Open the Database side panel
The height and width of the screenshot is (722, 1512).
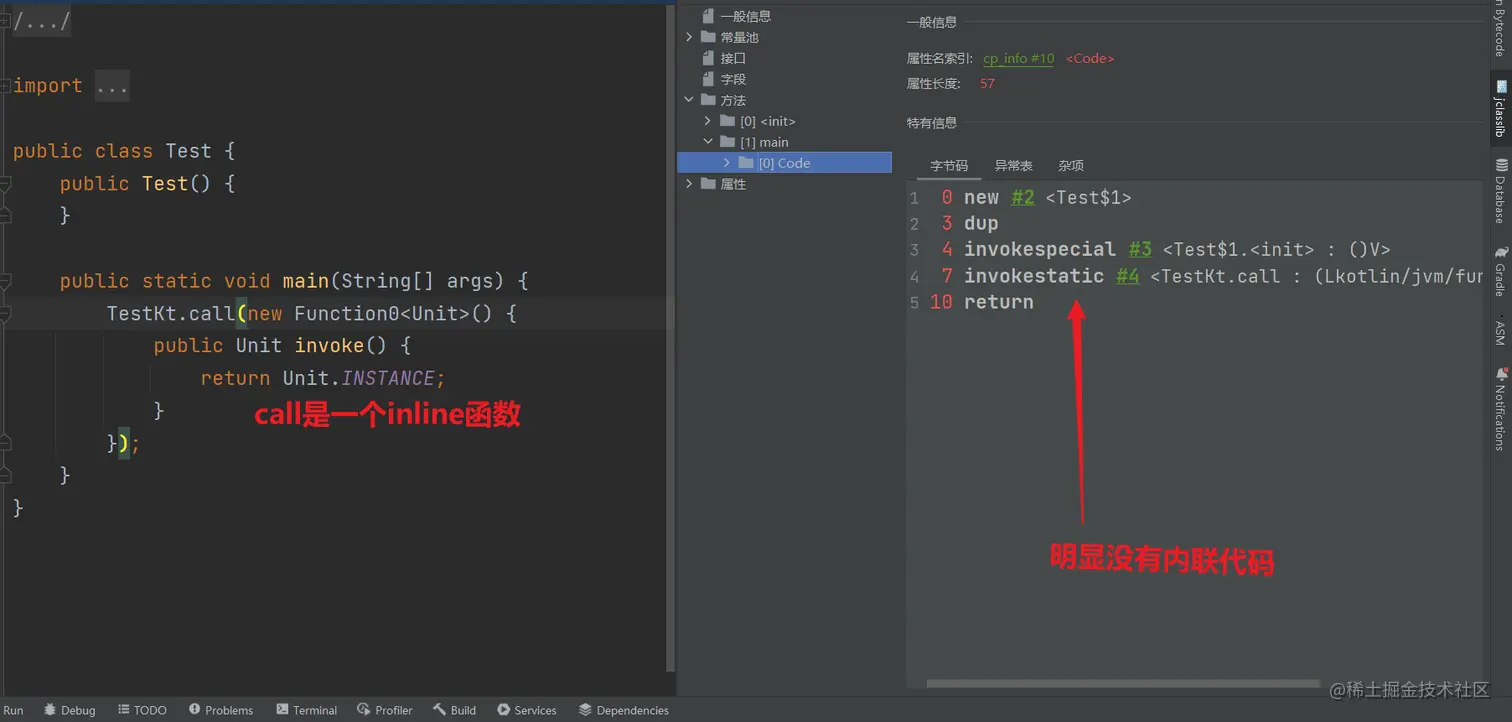click(x=1500, y=190)
